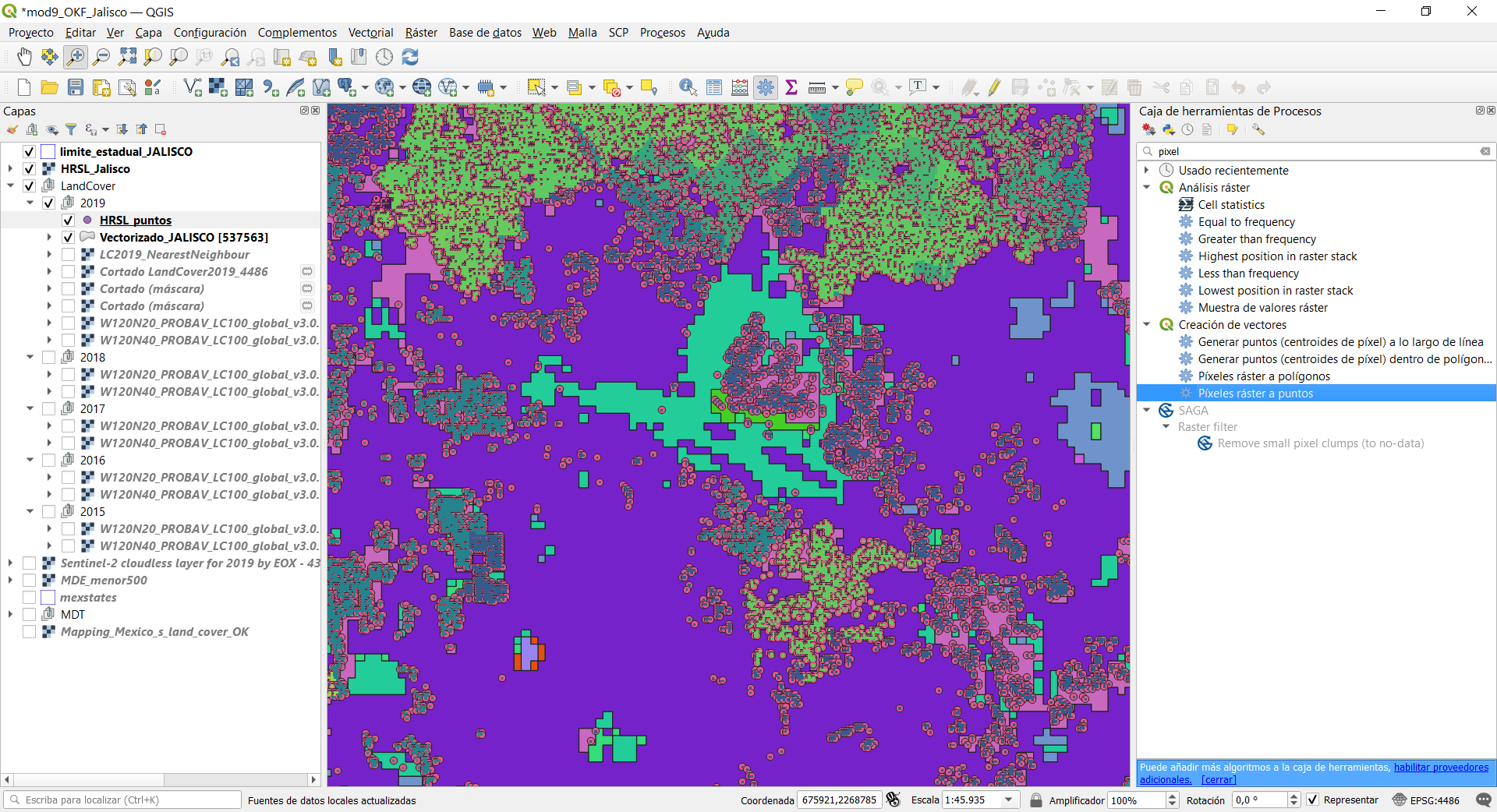Toggle HRSL_Jalisco layer visibility
Screen dimensions: 1497x812
tap(30, 168)
